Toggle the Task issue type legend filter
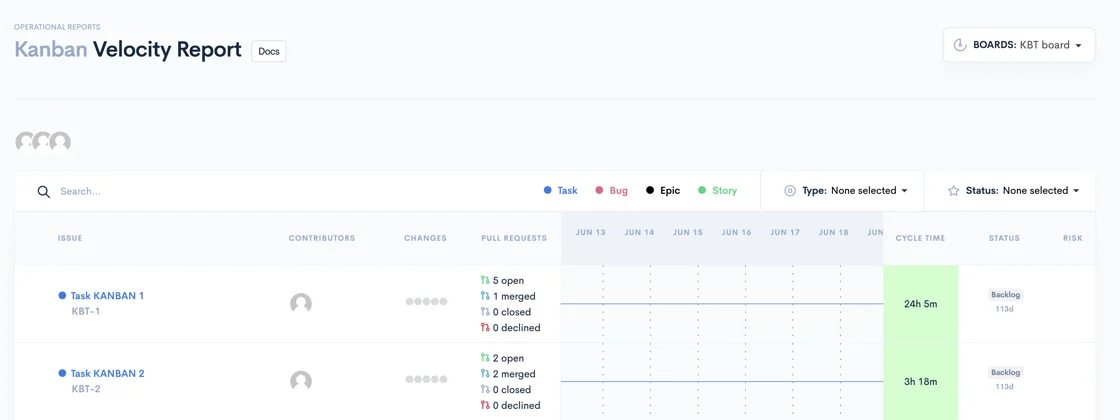This screenshot has width=1120, height=420. point(561,191)
